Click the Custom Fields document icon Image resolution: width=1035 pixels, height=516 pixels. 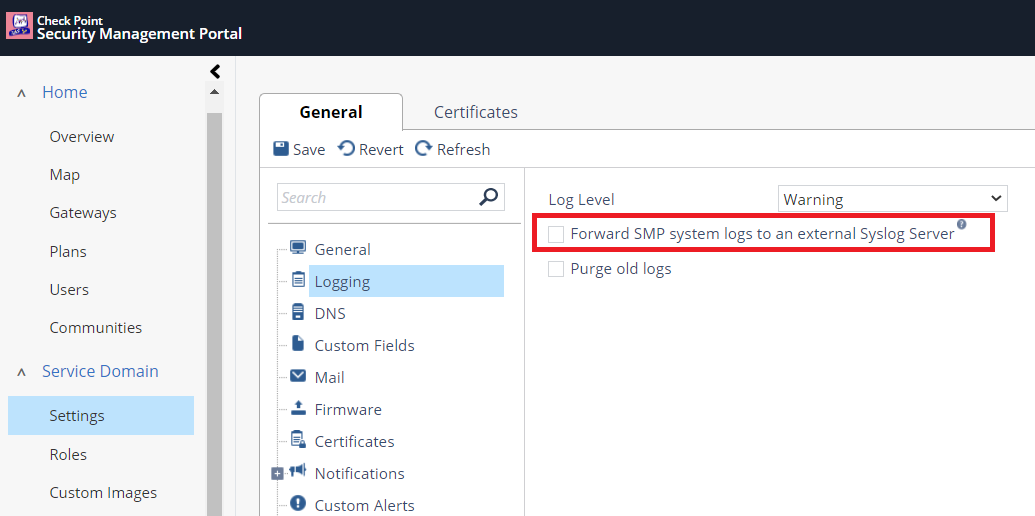tap(298, 344)
